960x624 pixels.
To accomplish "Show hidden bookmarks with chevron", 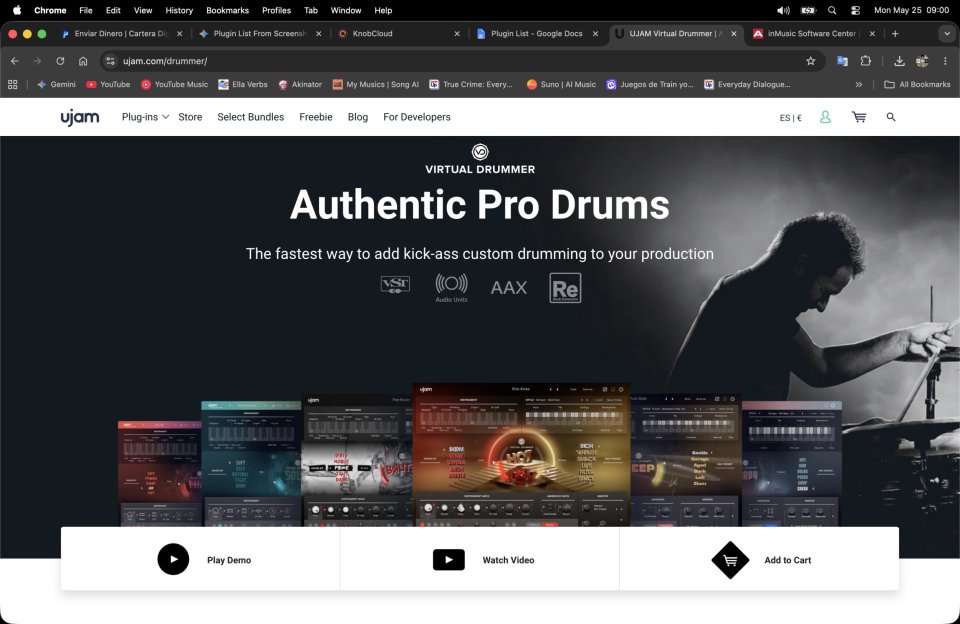I will pos(859,85).
